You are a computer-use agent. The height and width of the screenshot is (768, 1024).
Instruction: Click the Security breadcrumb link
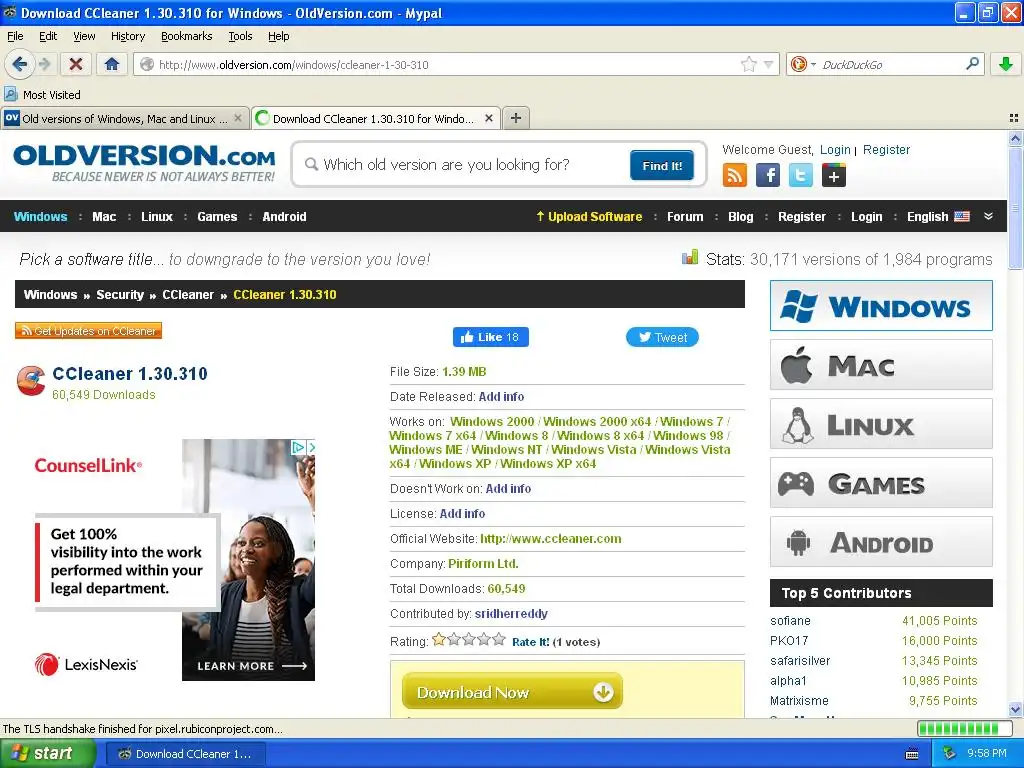(x=120, y=295)
